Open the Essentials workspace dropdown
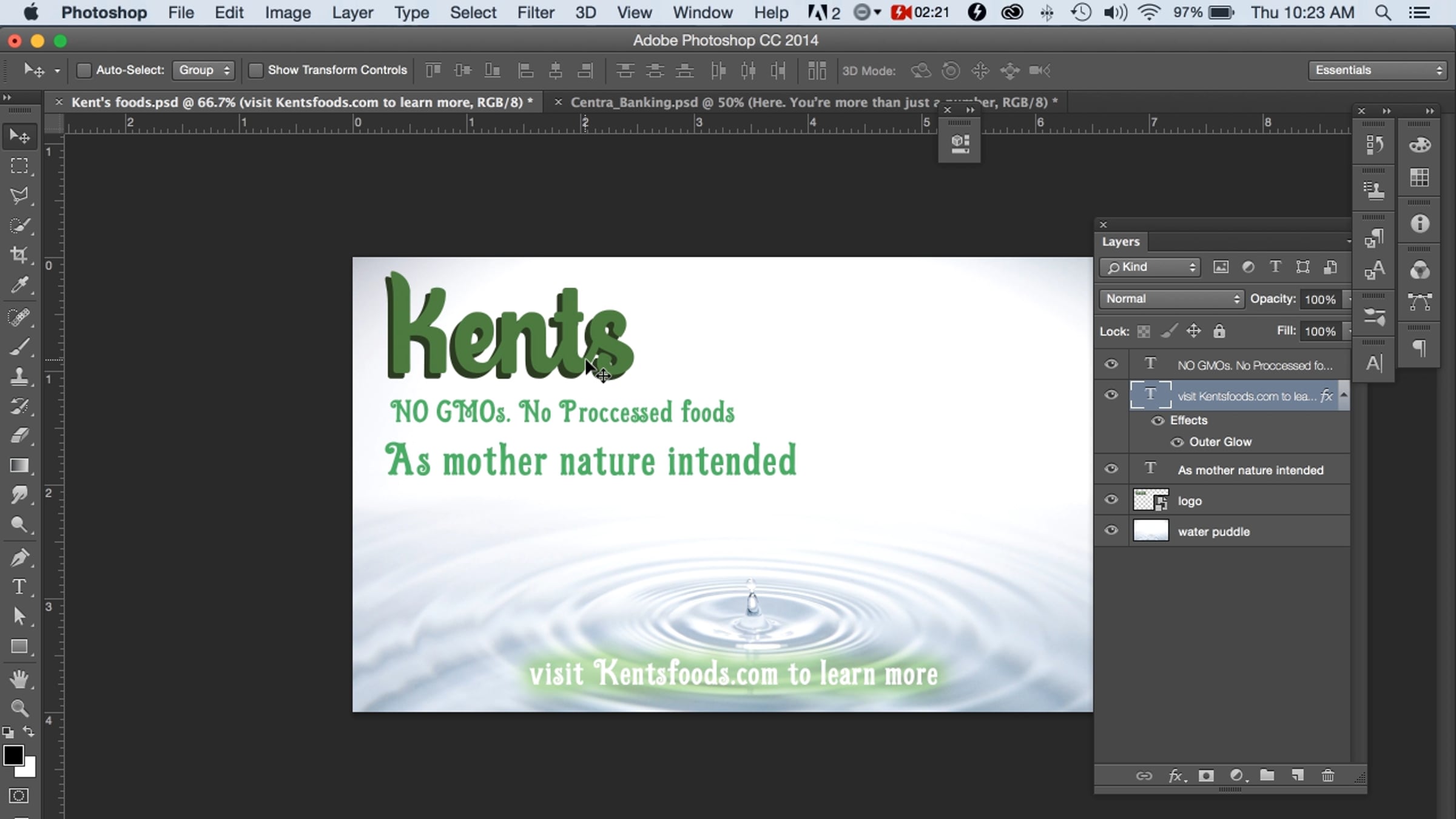 tap(1378, 70)
